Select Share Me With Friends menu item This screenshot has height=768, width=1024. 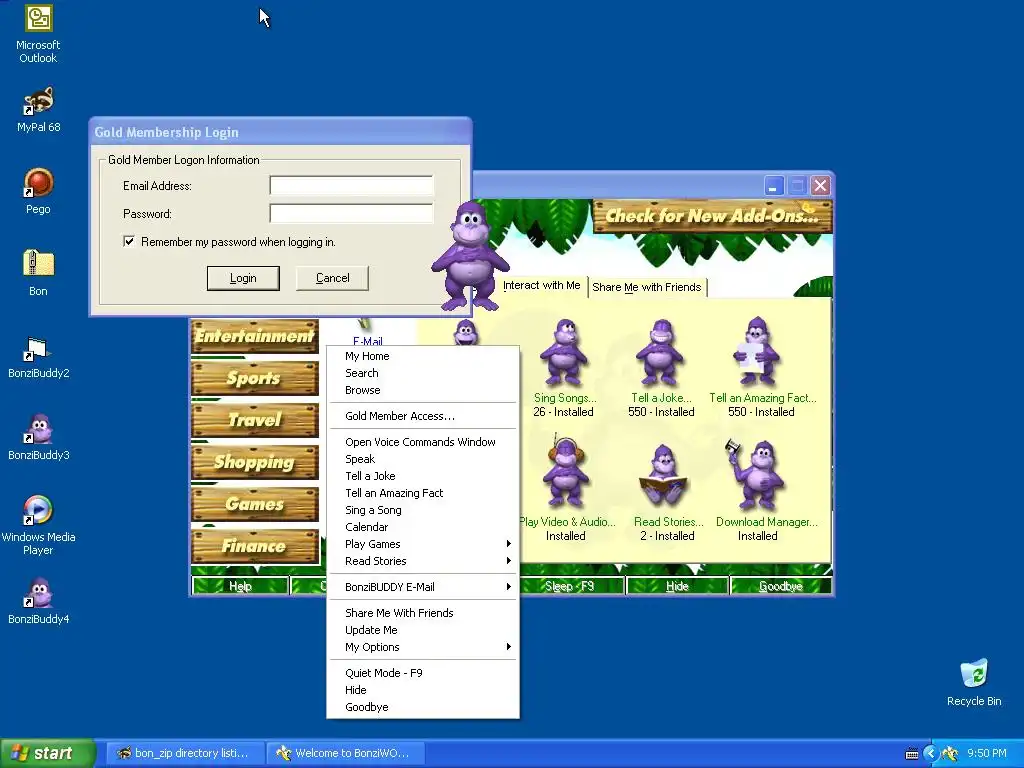coord(423,613)
